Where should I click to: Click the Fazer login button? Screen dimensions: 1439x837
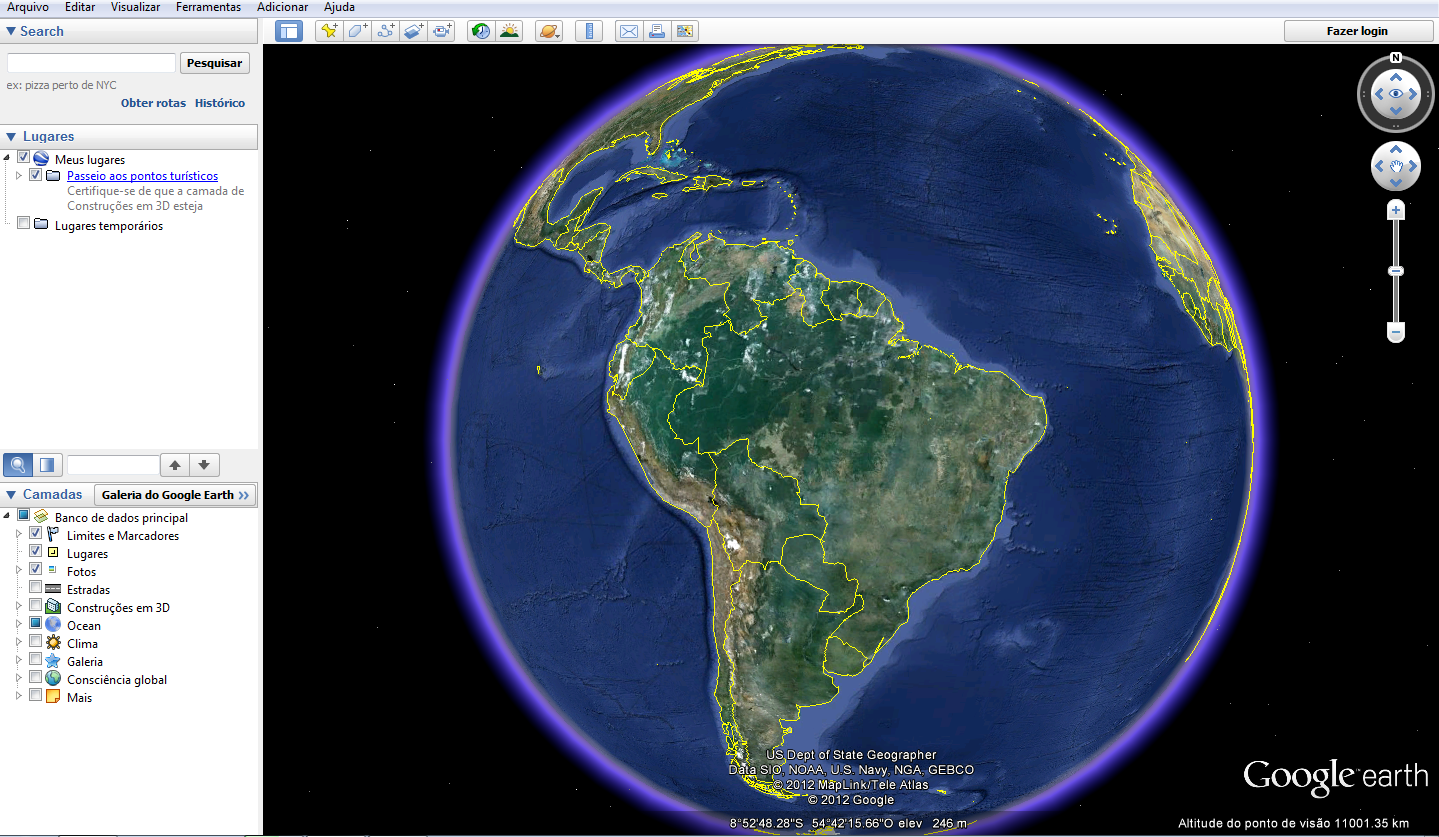click(x=1357, y=31)
